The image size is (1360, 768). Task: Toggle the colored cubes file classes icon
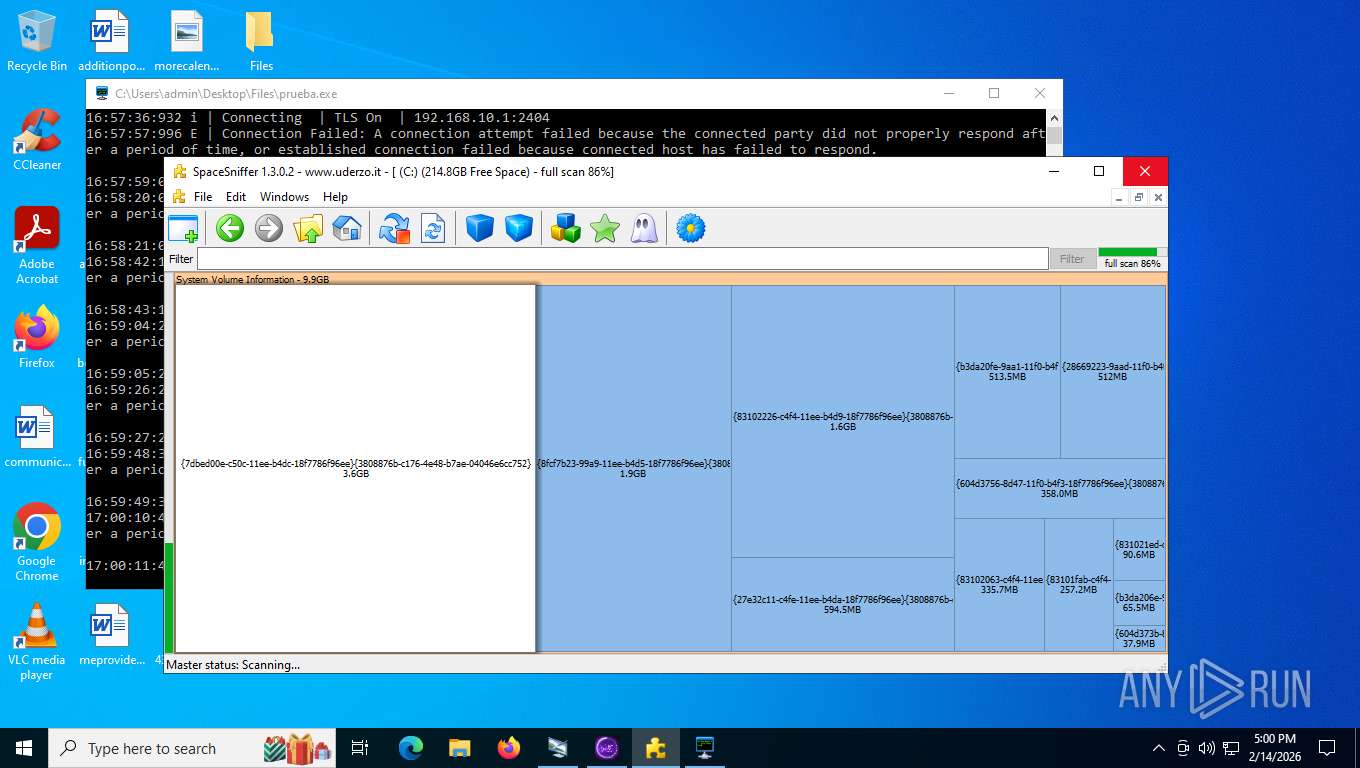[566, 228]
